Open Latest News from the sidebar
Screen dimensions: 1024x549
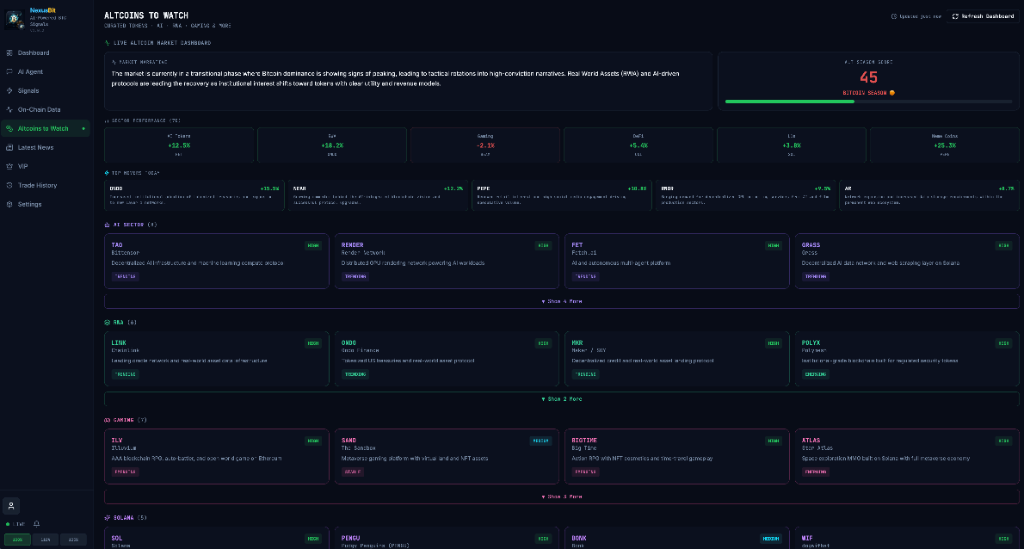click(46, 148)
